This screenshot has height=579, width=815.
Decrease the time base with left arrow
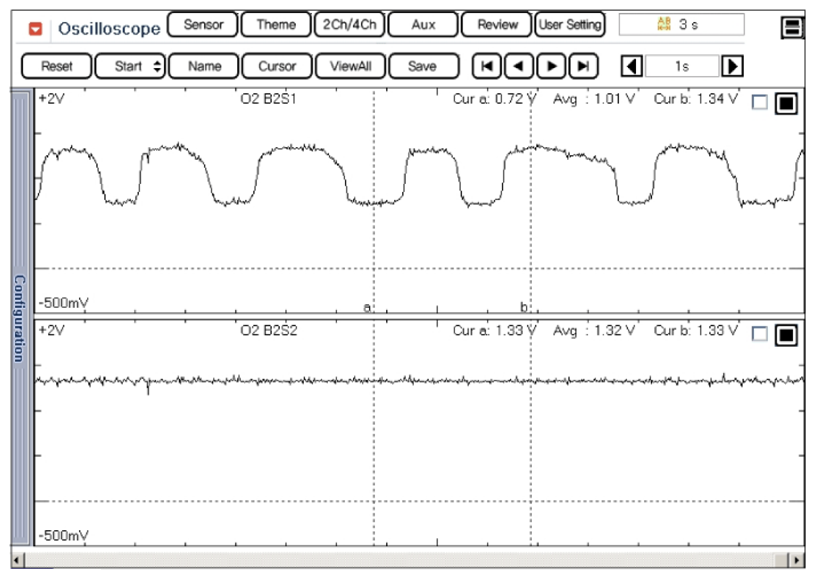click(x=632, y=67)
